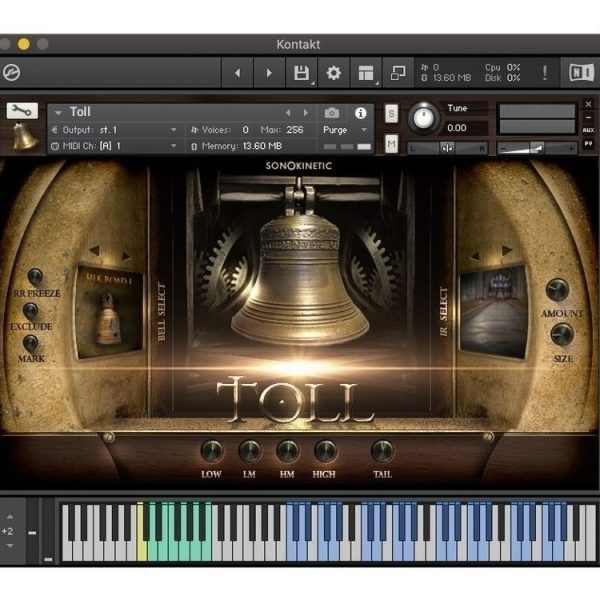Adjust the reverb Amount knob
This screenshot has width=600, height=600.
coord(557,290)
